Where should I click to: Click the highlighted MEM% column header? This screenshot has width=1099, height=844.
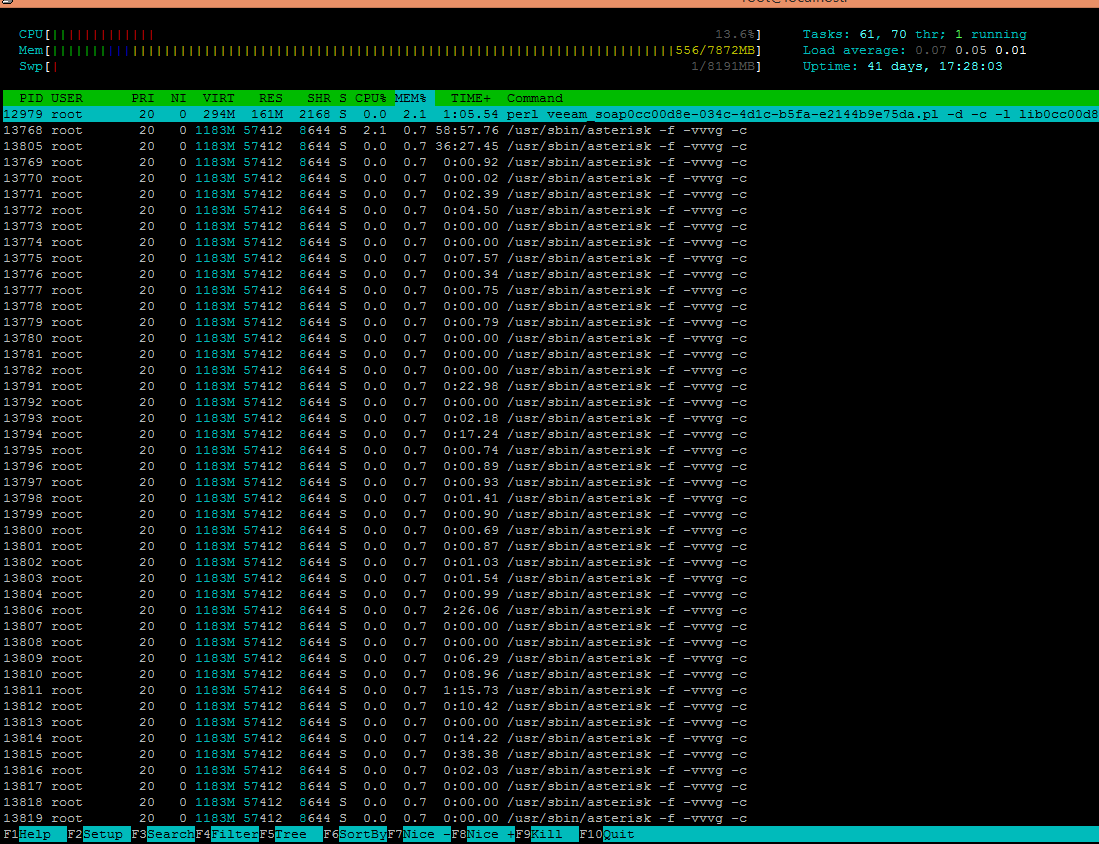click(410, 98)
